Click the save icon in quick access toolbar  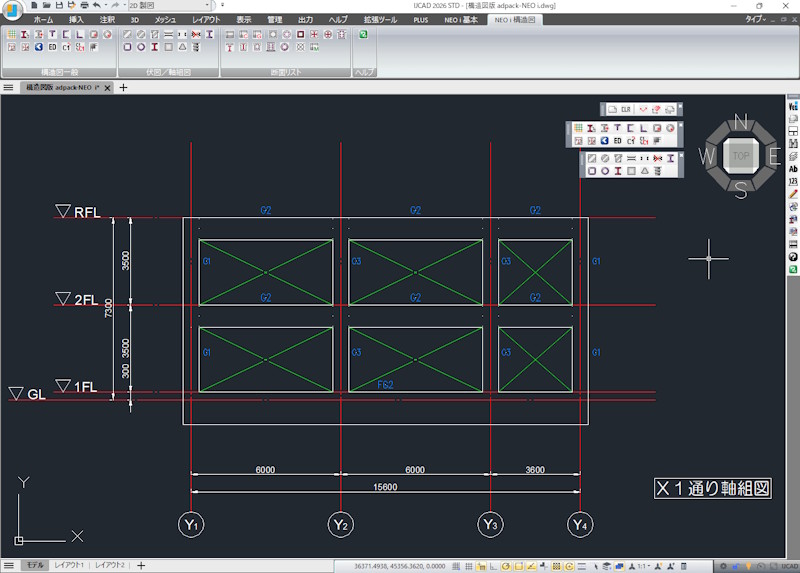tap(59, 5)
